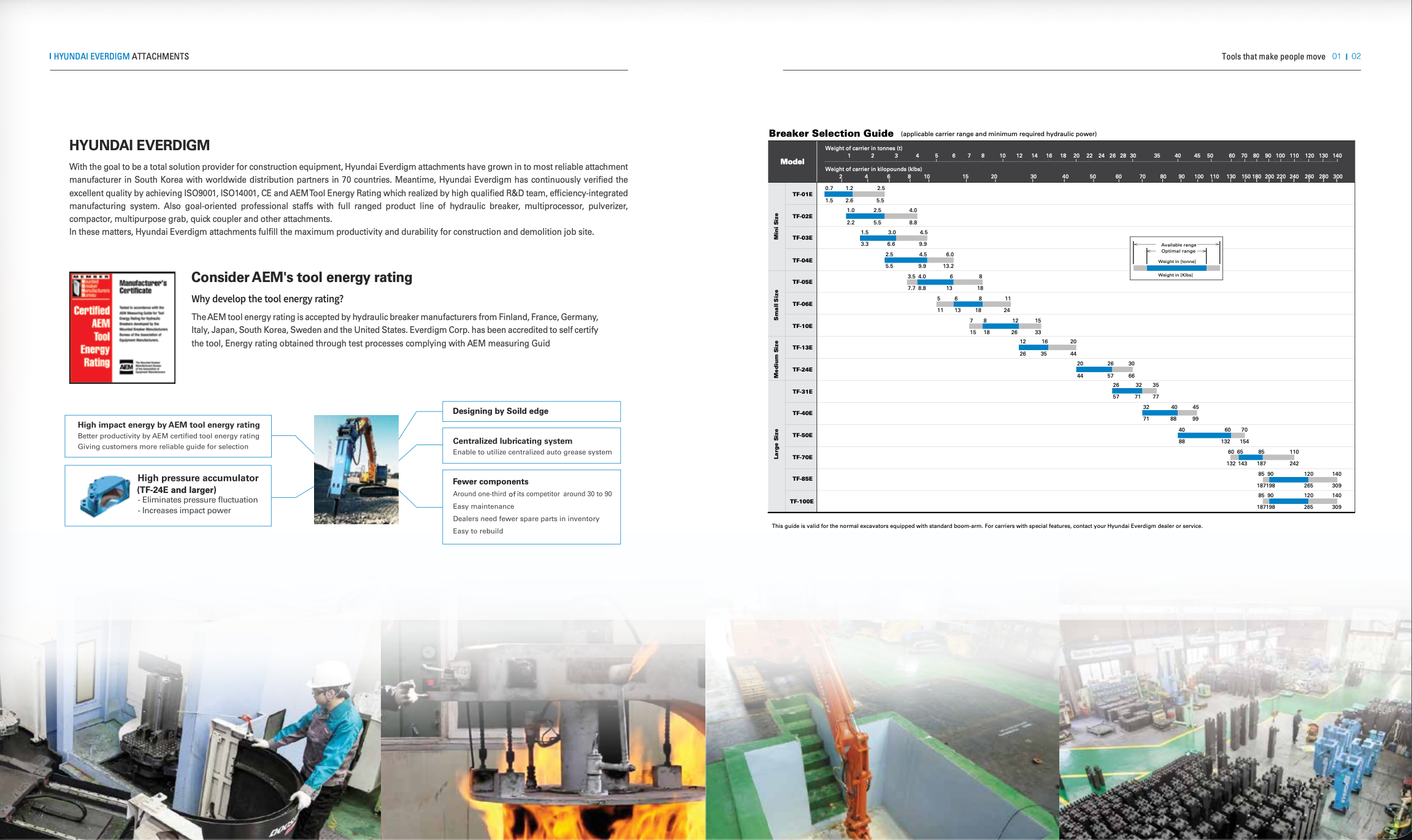Select 'Enable to utilize centralized auto grease system'
This screenshot has width=1412, height=840.
[532, 452]
